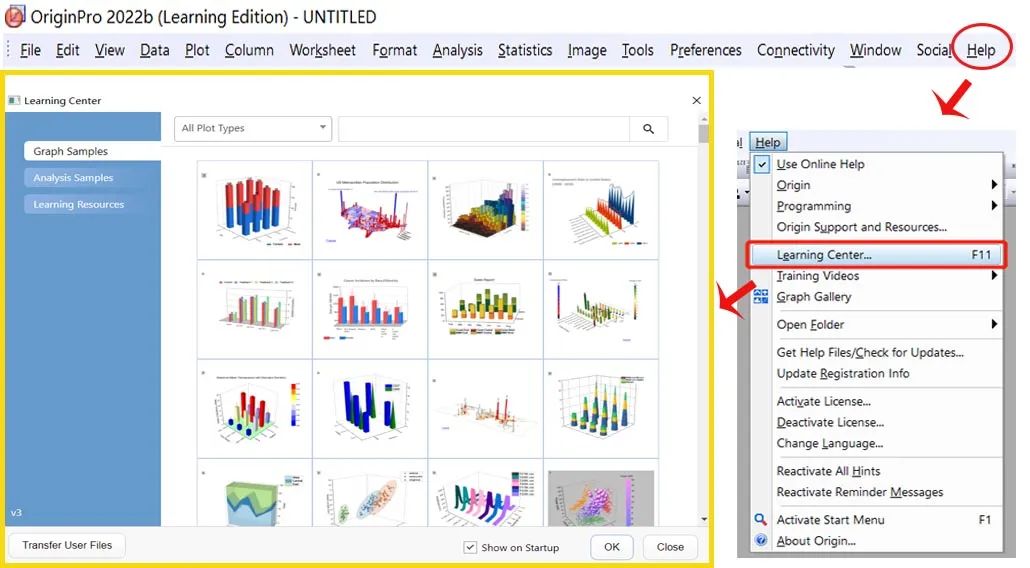1030x568 pixels.
Task: Select Learning Center... menu entry
Action: coord(876,255)
